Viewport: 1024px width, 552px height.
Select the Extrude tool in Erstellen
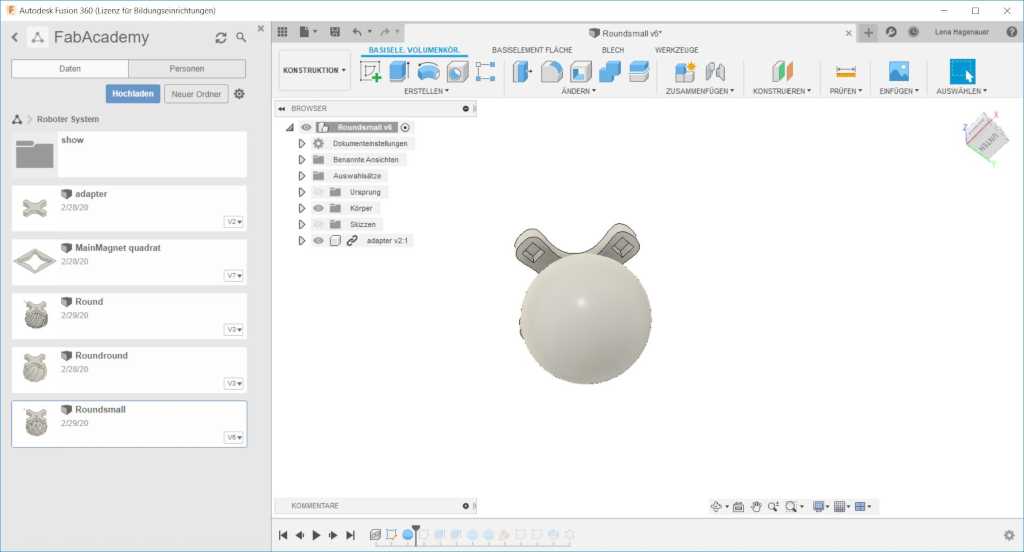point(399,72)
